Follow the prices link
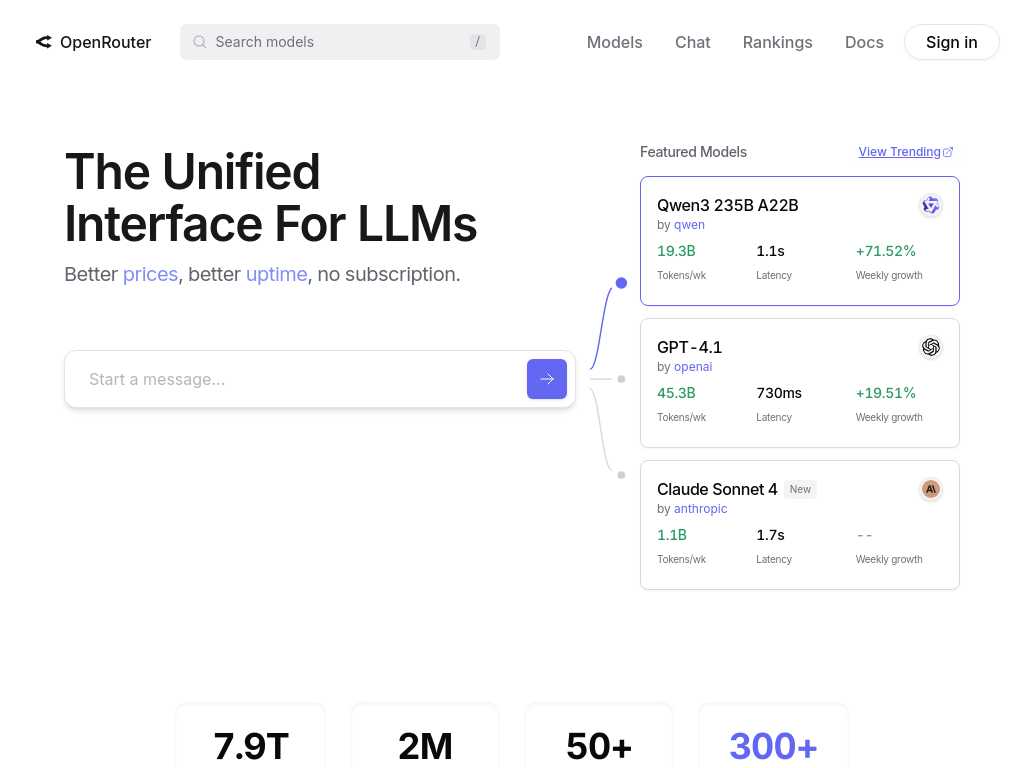 pos(150,274)
